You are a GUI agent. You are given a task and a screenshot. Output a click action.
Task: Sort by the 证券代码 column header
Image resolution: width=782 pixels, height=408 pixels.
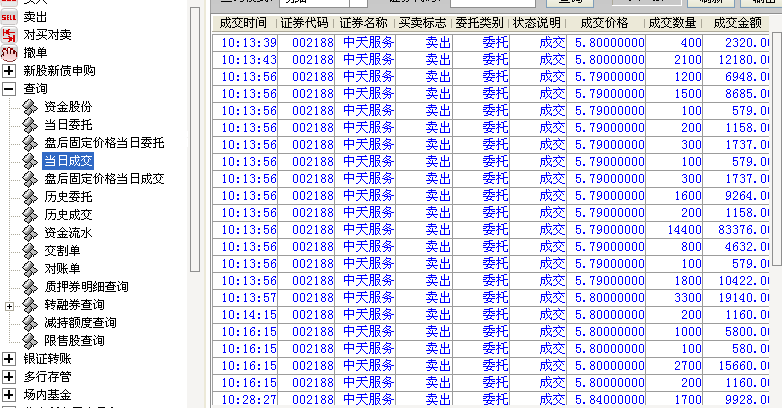pyautogui.click(x=304, y=23)
